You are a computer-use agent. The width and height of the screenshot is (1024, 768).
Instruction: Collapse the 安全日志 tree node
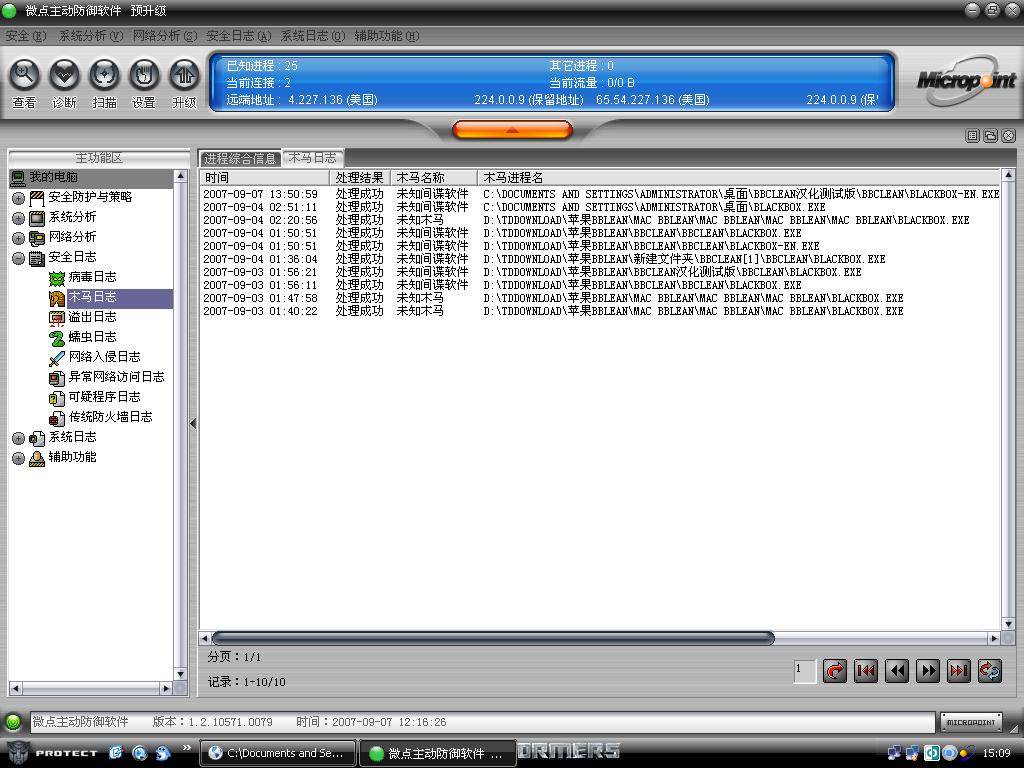[x=18, y=258]
